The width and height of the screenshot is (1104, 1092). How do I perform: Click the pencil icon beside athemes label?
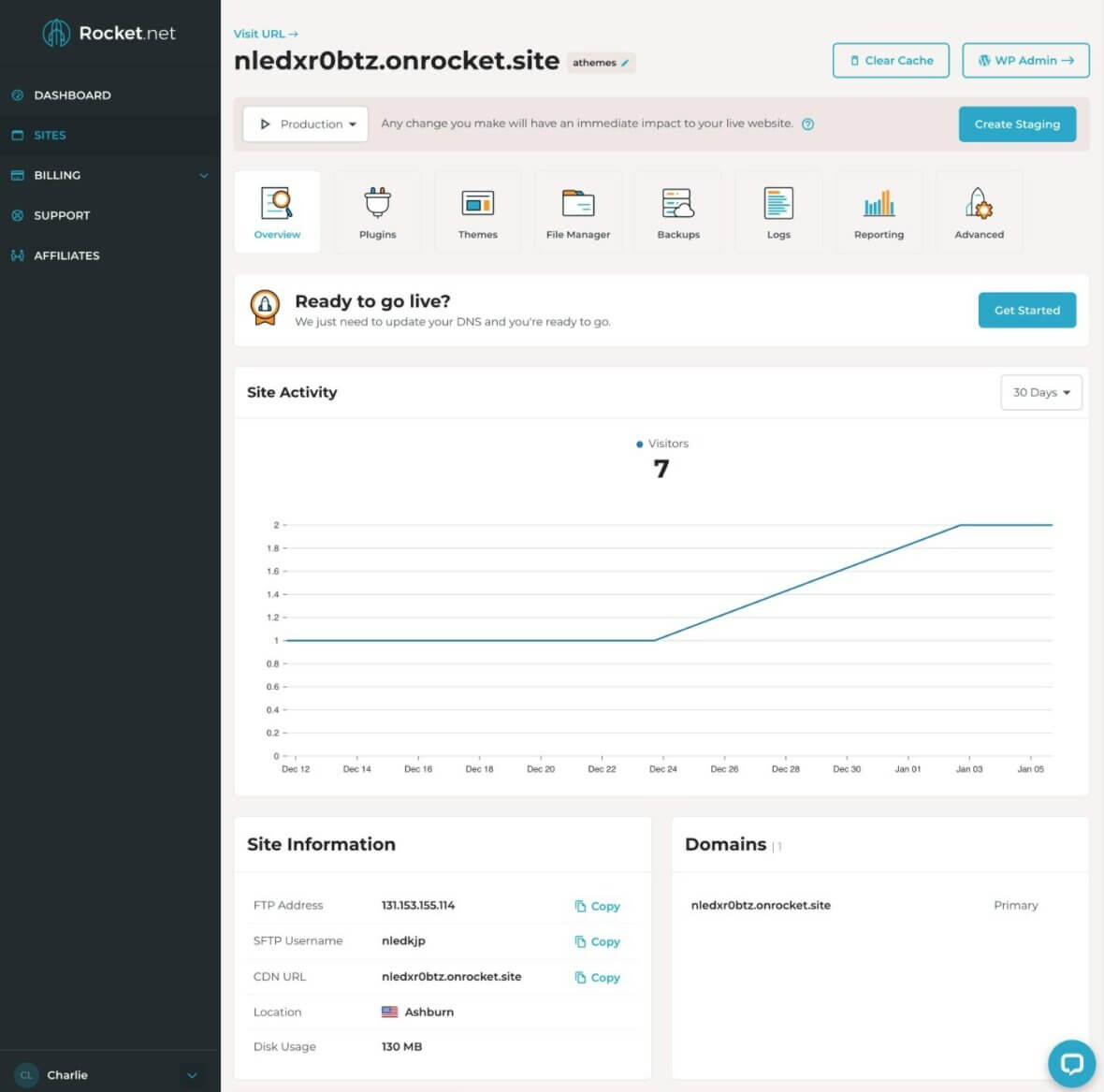coord(625,63)
